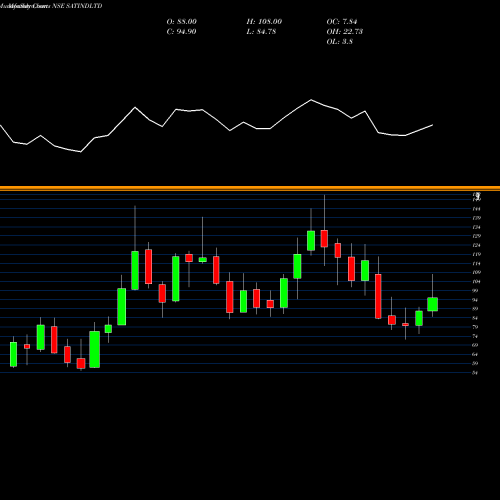Click the first green candlestick on the left
The image size is (500, 500).
[13, 354]
